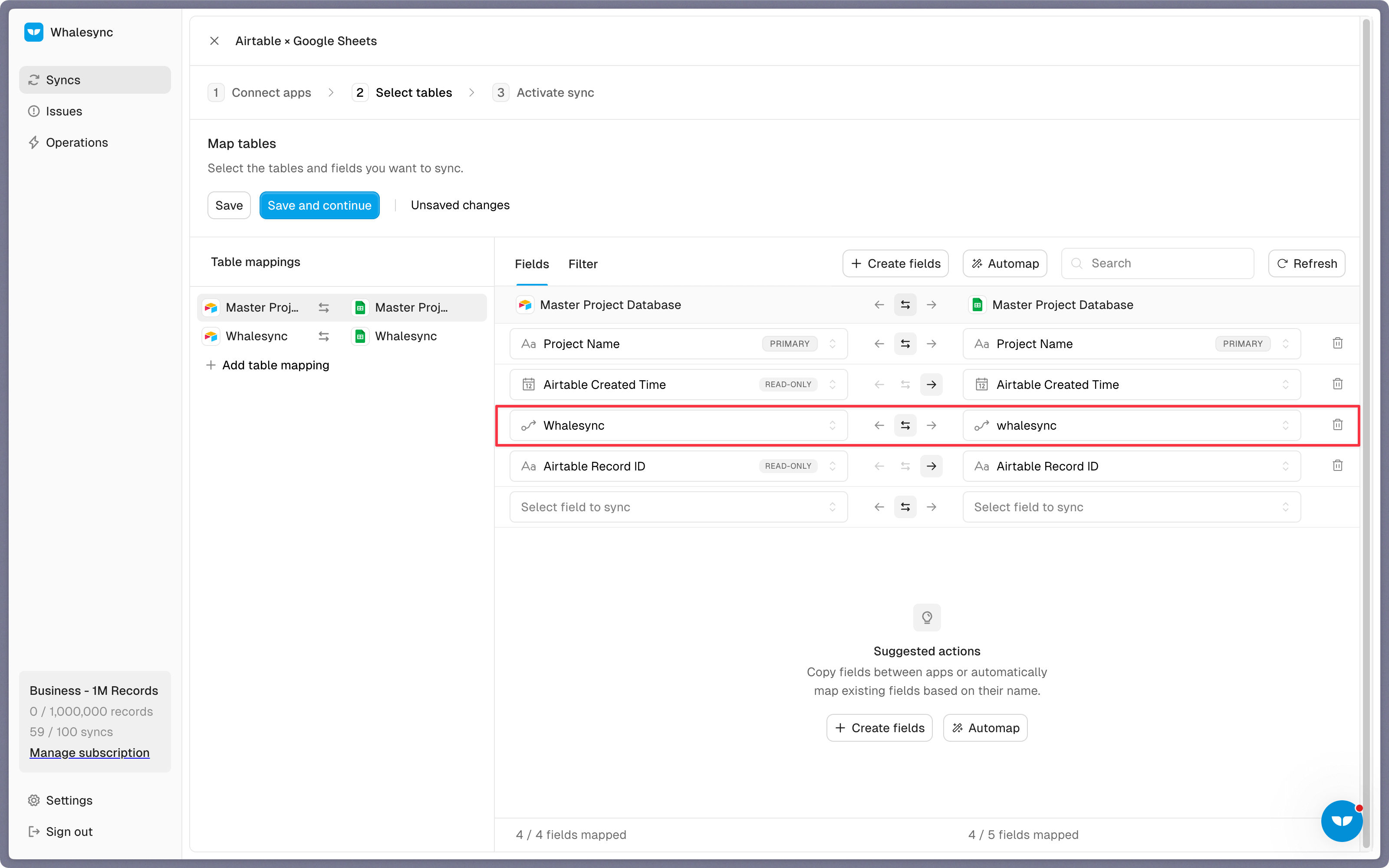Open the Google Sheets whalesync field dropdown

point(1131,425)
